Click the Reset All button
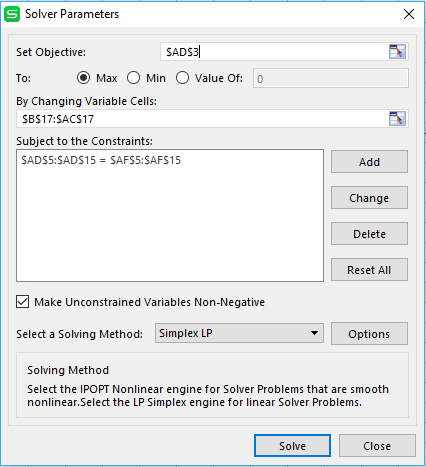Image resolution: width=426 pixels, height=467 pixels. [369, 270]
